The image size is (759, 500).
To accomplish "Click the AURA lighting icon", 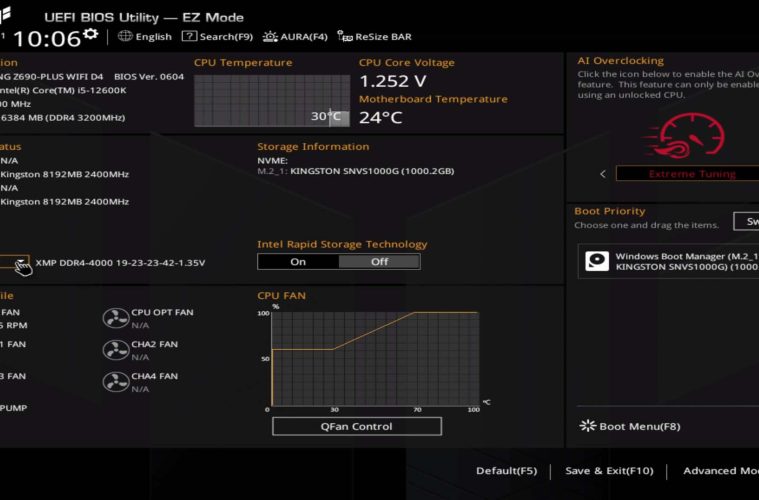I will (270, 37).
